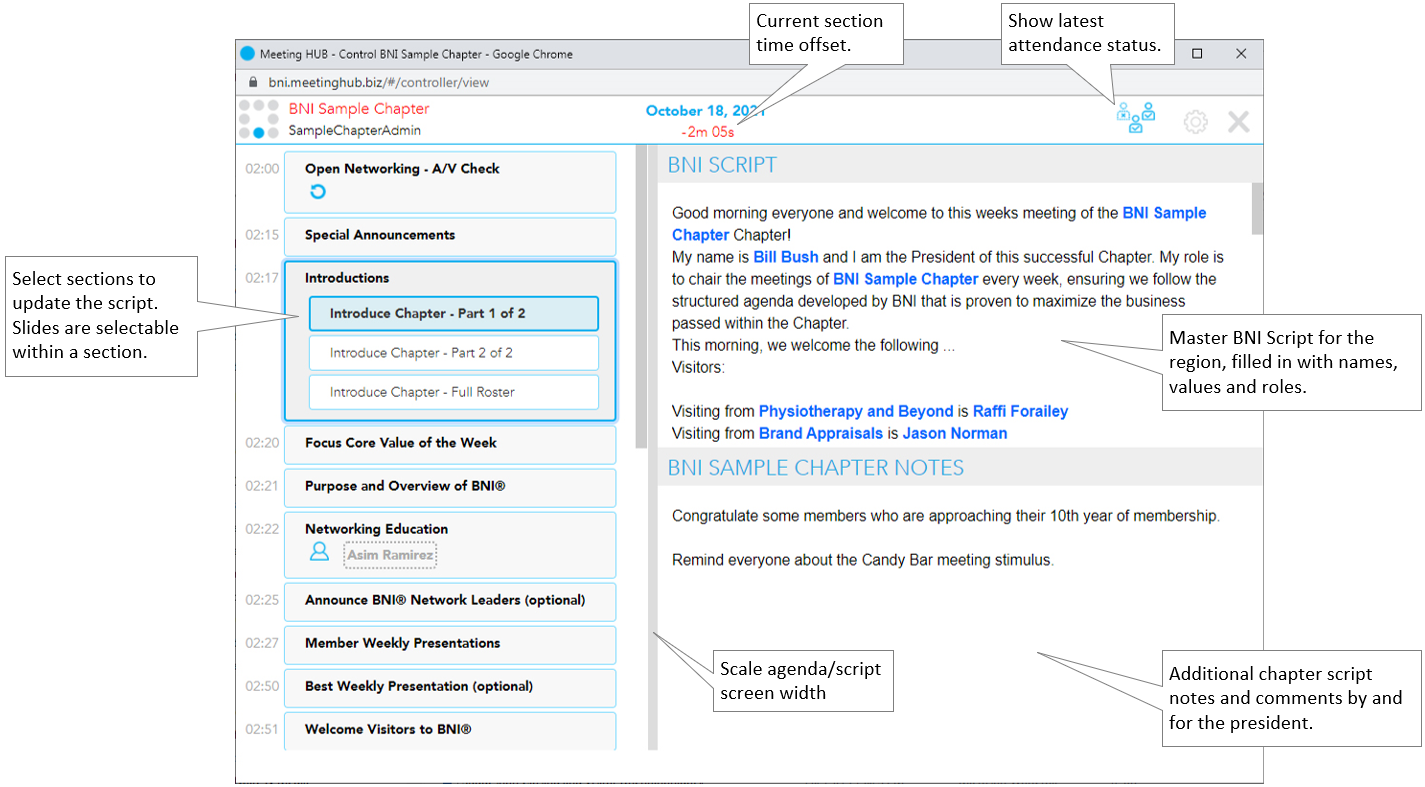Viewport: 1425px width, 787px height.
Task: Click the Meeting HUB dots logo
Action: pyautogui.click(x=259, y=119)
